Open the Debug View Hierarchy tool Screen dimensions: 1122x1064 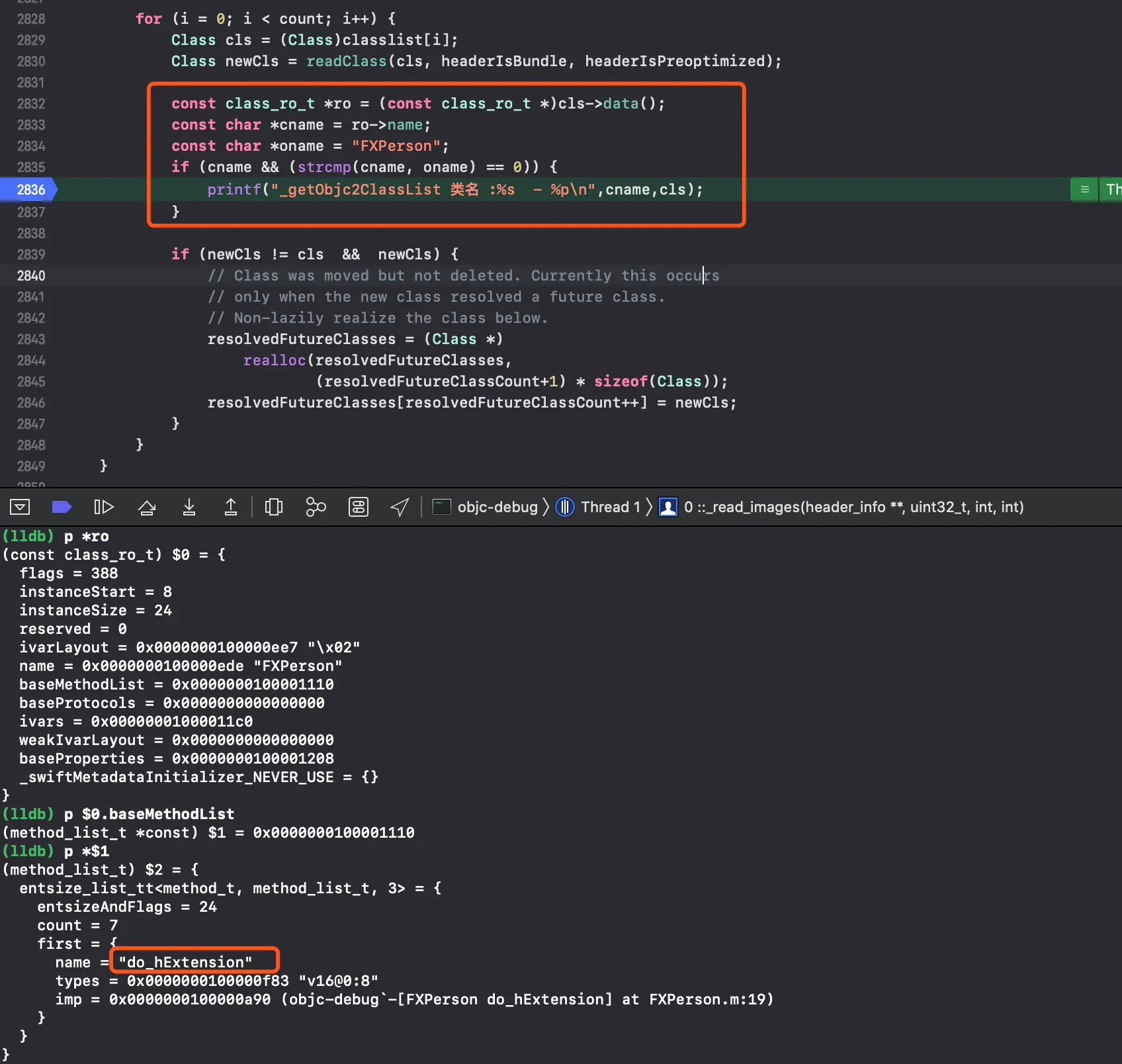coord(274,507)
